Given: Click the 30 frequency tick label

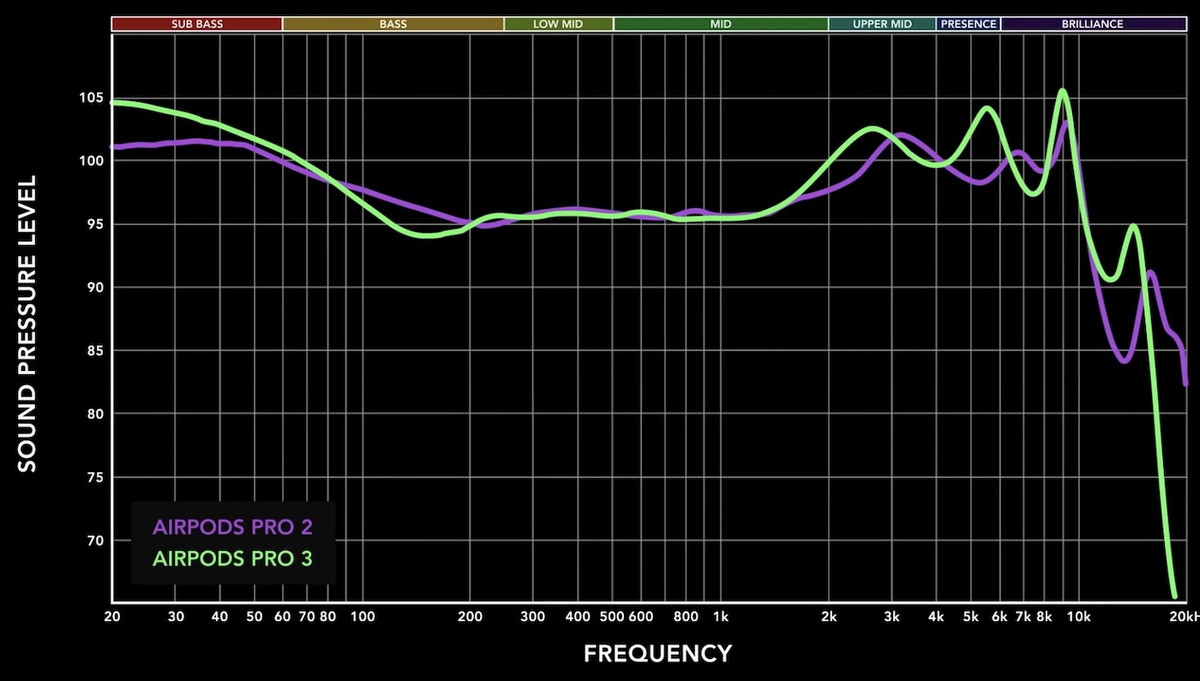Looking at the screenshot, I should (x=175, y=616).
